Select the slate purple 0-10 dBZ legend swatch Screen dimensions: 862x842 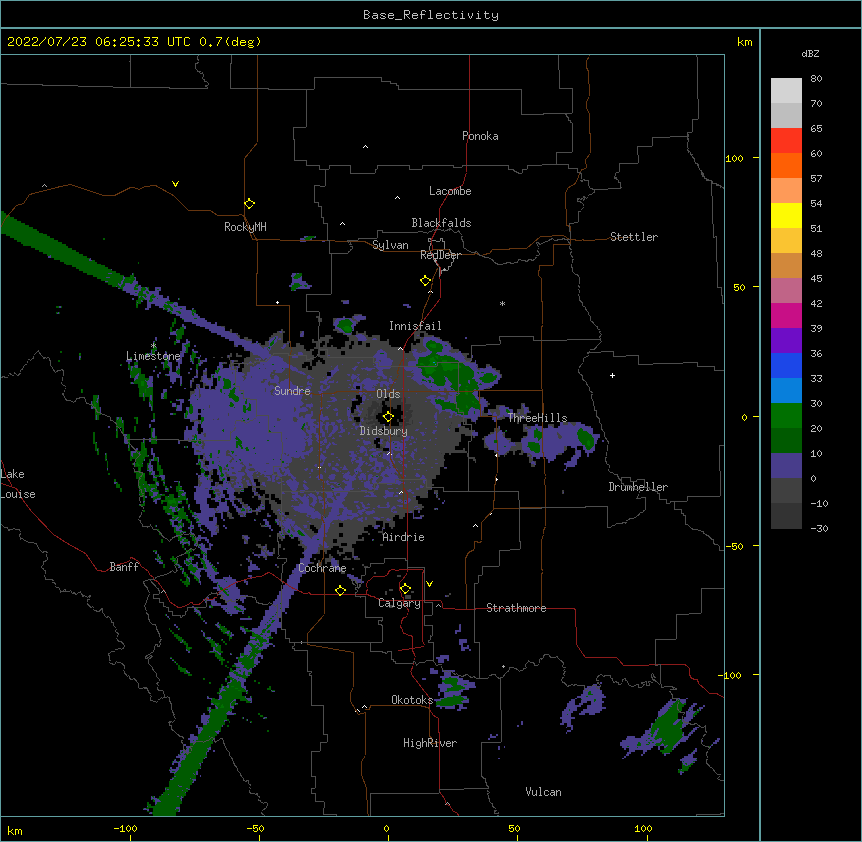coord(786,466)
